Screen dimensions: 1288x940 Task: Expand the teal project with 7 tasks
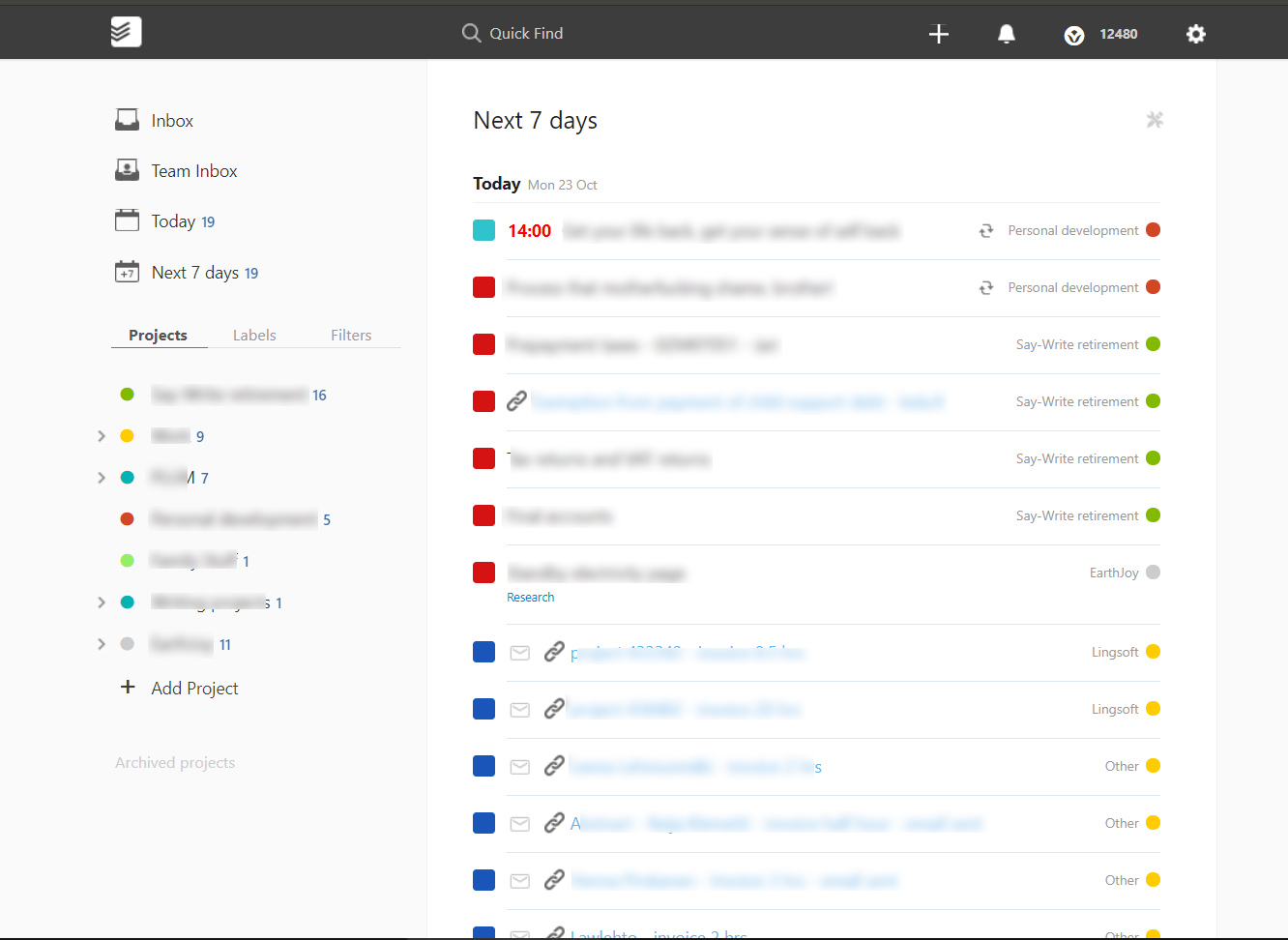click(x=102, y=477)
